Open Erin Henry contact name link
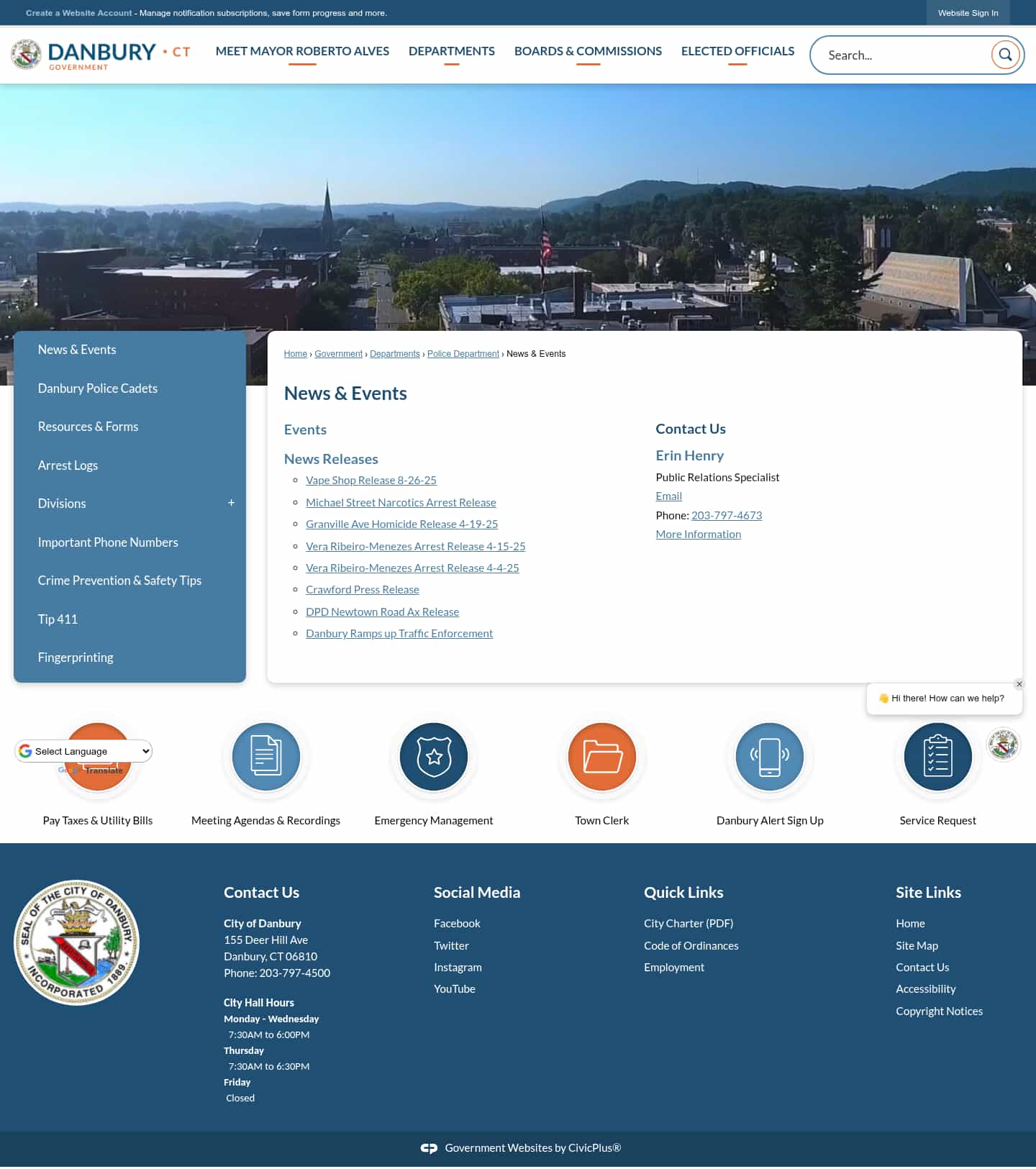The height and width of the screenshot is (1169, 1036). pos(689,455)
